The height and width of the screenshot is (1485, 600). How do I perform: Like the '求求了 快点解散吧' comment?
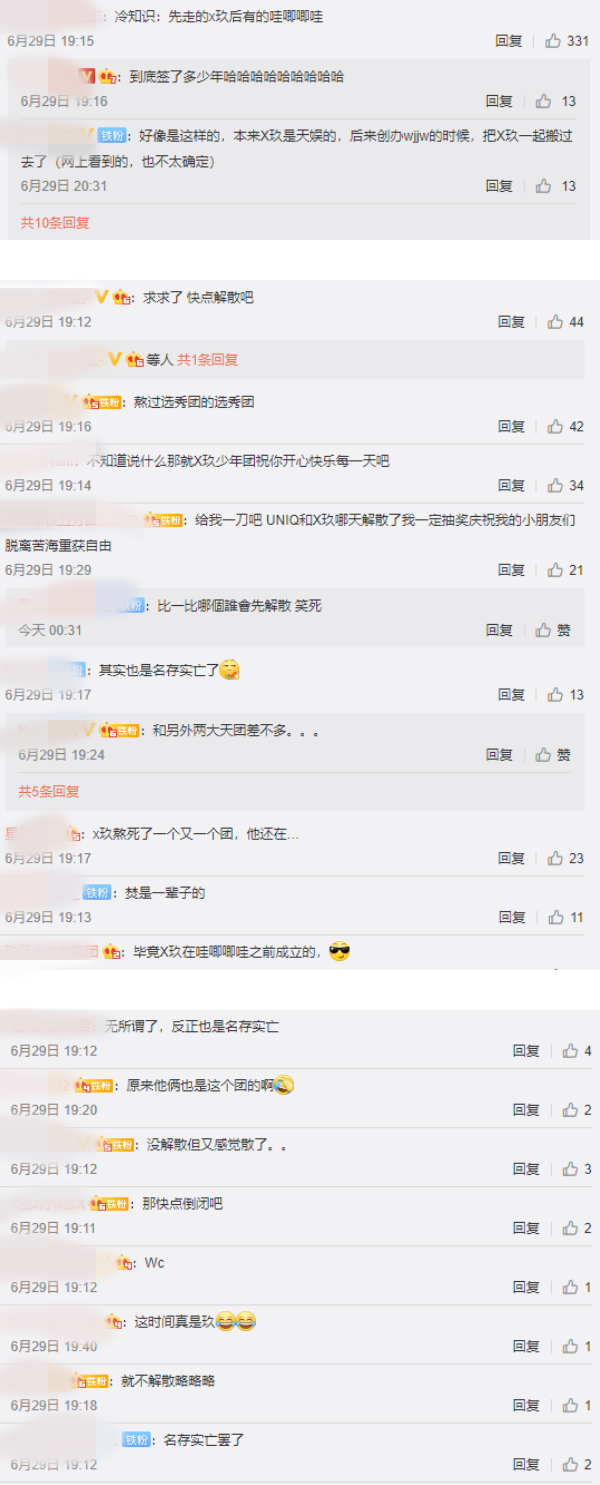566,322
